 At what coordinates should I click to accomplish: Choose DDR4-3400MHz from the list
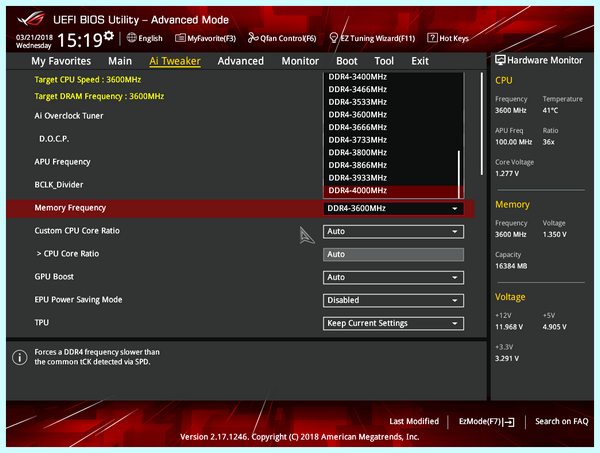[x=390, y=77]
